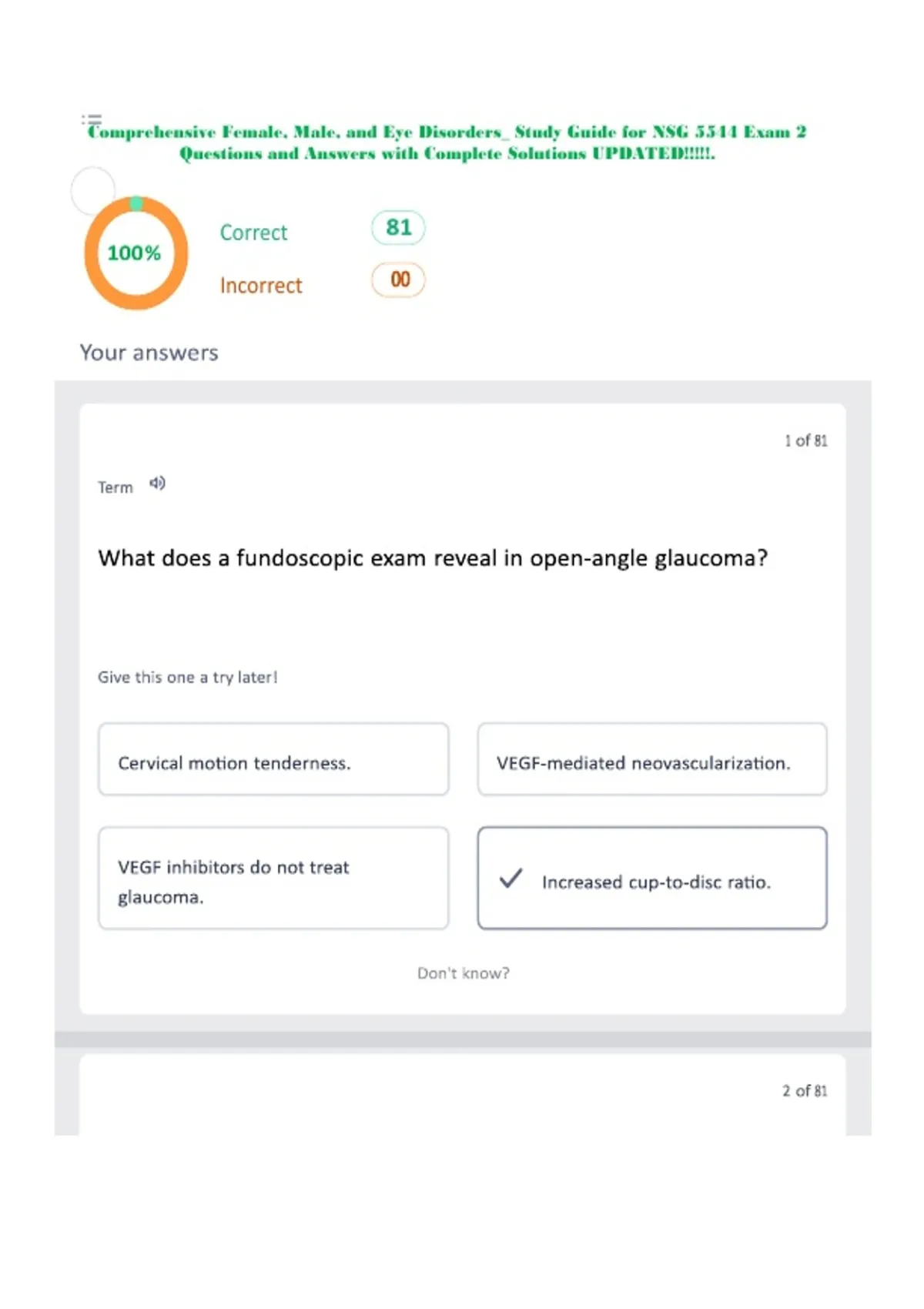This screenshot has height=1309, width=924.
Task: Play audio for the term question
Action: [x=157, y=484]
